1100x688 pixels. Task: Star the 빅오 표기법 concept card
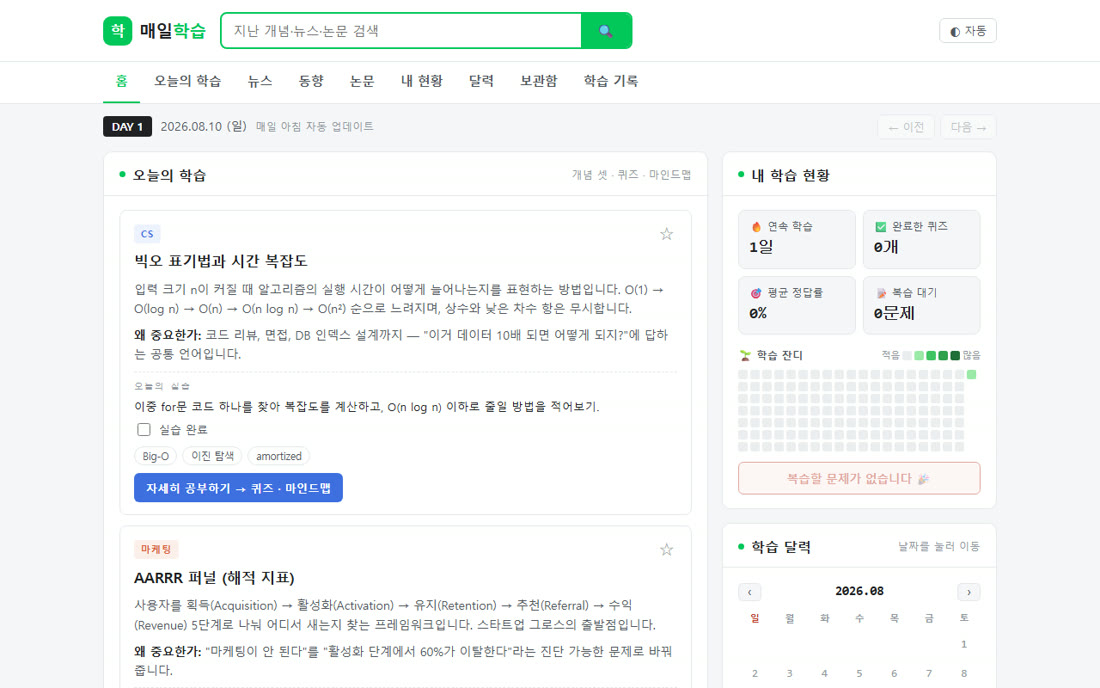[666, 234]
